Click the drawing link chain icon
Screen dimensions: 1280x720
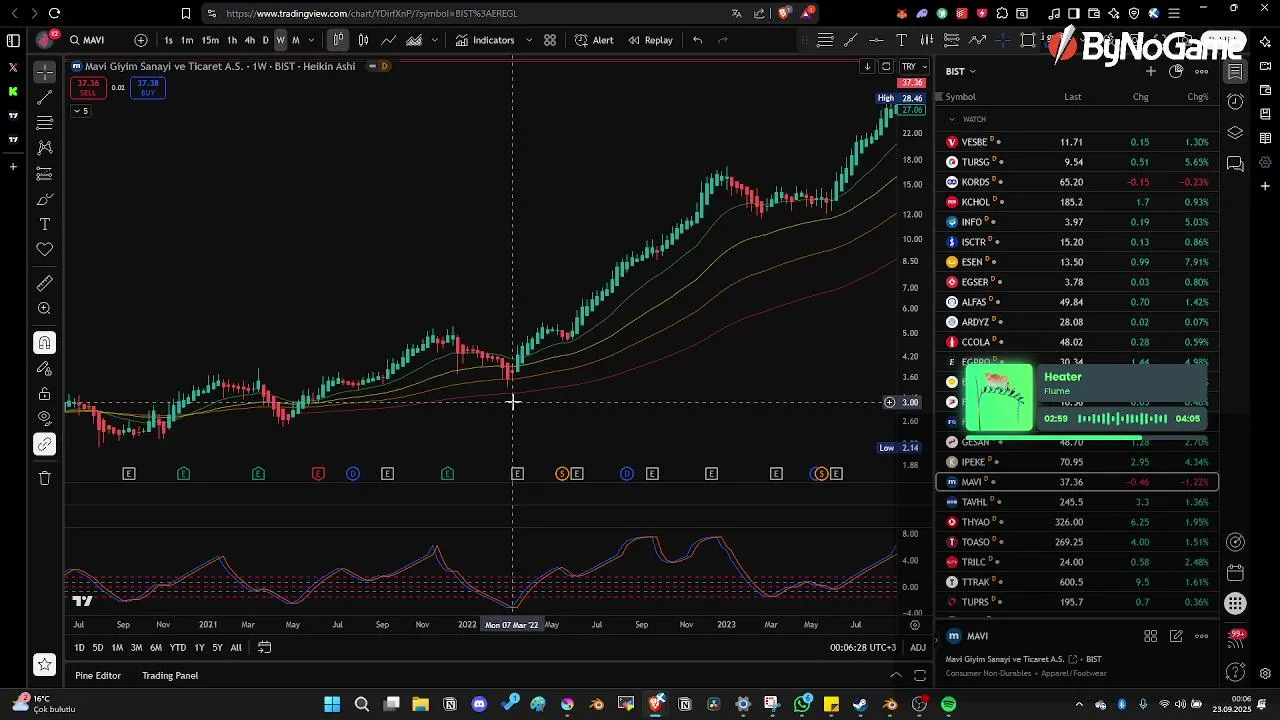44,444
